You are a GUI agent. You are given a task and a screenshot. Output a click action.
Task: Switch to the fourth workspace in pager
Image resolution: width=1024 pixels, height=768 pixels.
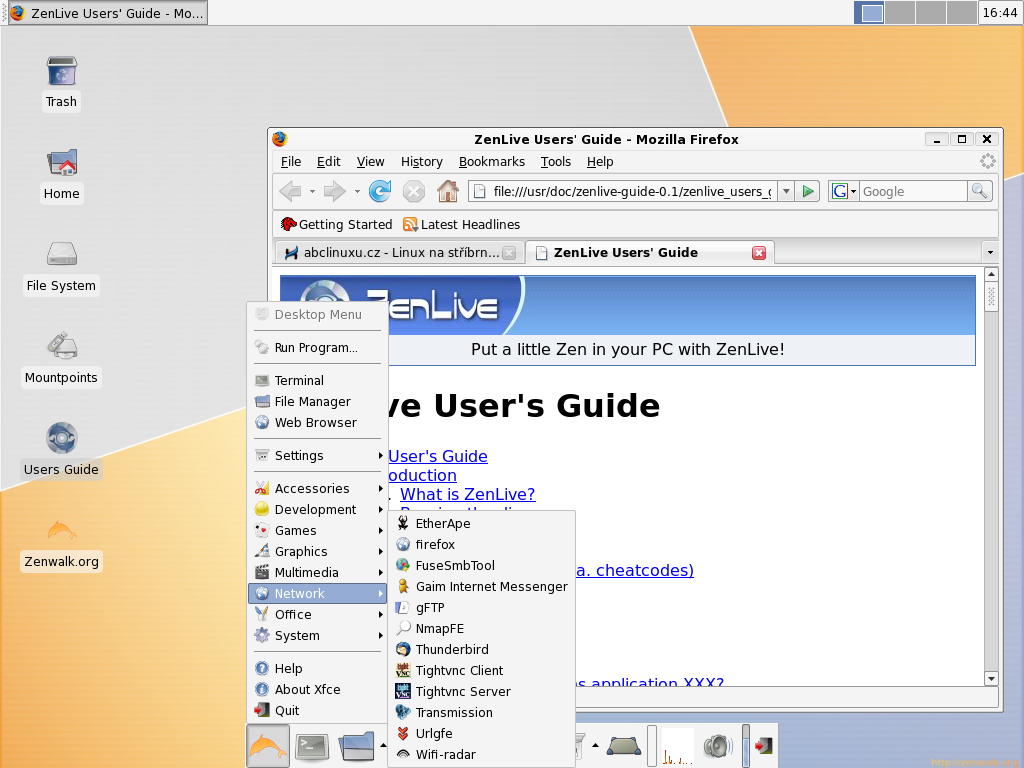click(961, 13)
